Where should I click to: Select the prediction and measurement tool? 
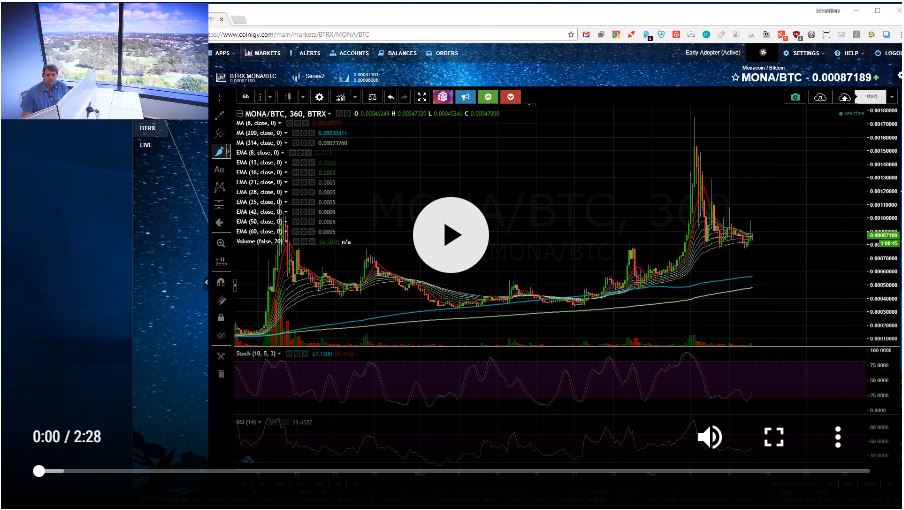(219, 205)
